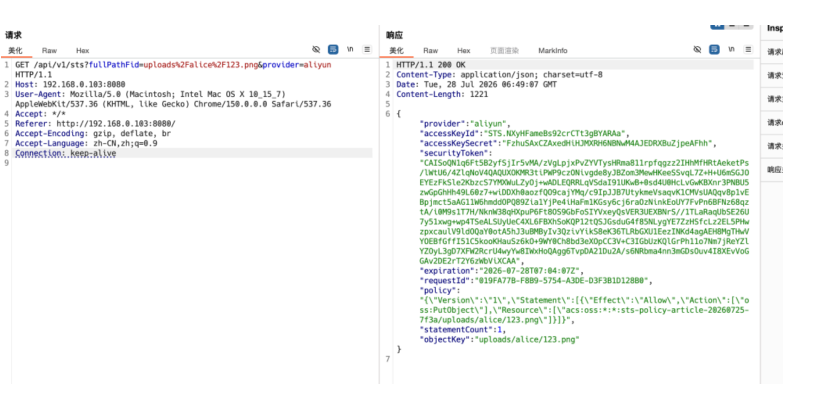Click the 'aliyun' provider parameter value in request
This screenshot has width=832, height=409.
pos(318,65)
